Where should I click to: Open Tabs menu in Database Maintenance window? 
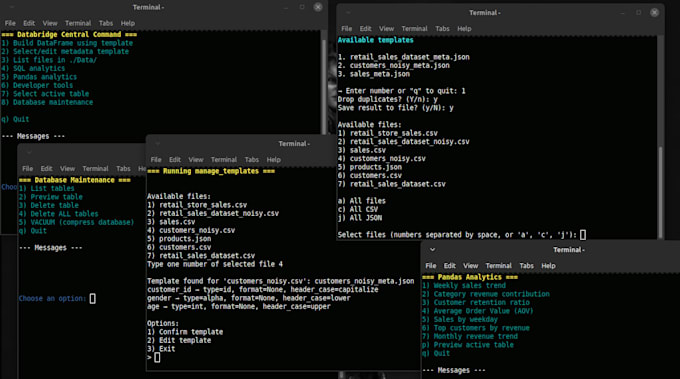click(123, 168)
